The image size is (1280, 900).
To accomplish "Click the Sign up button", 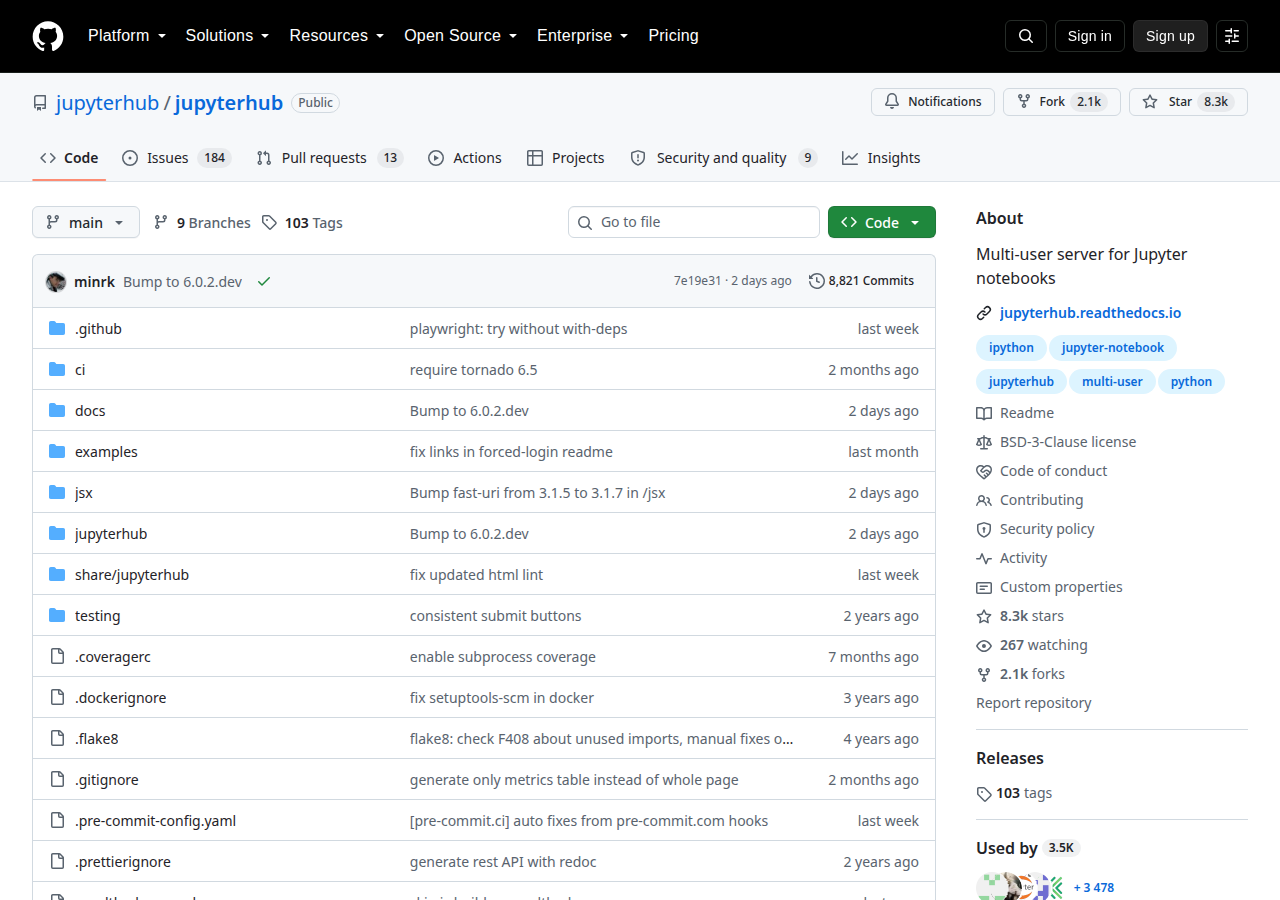I will coord(1170,36).
